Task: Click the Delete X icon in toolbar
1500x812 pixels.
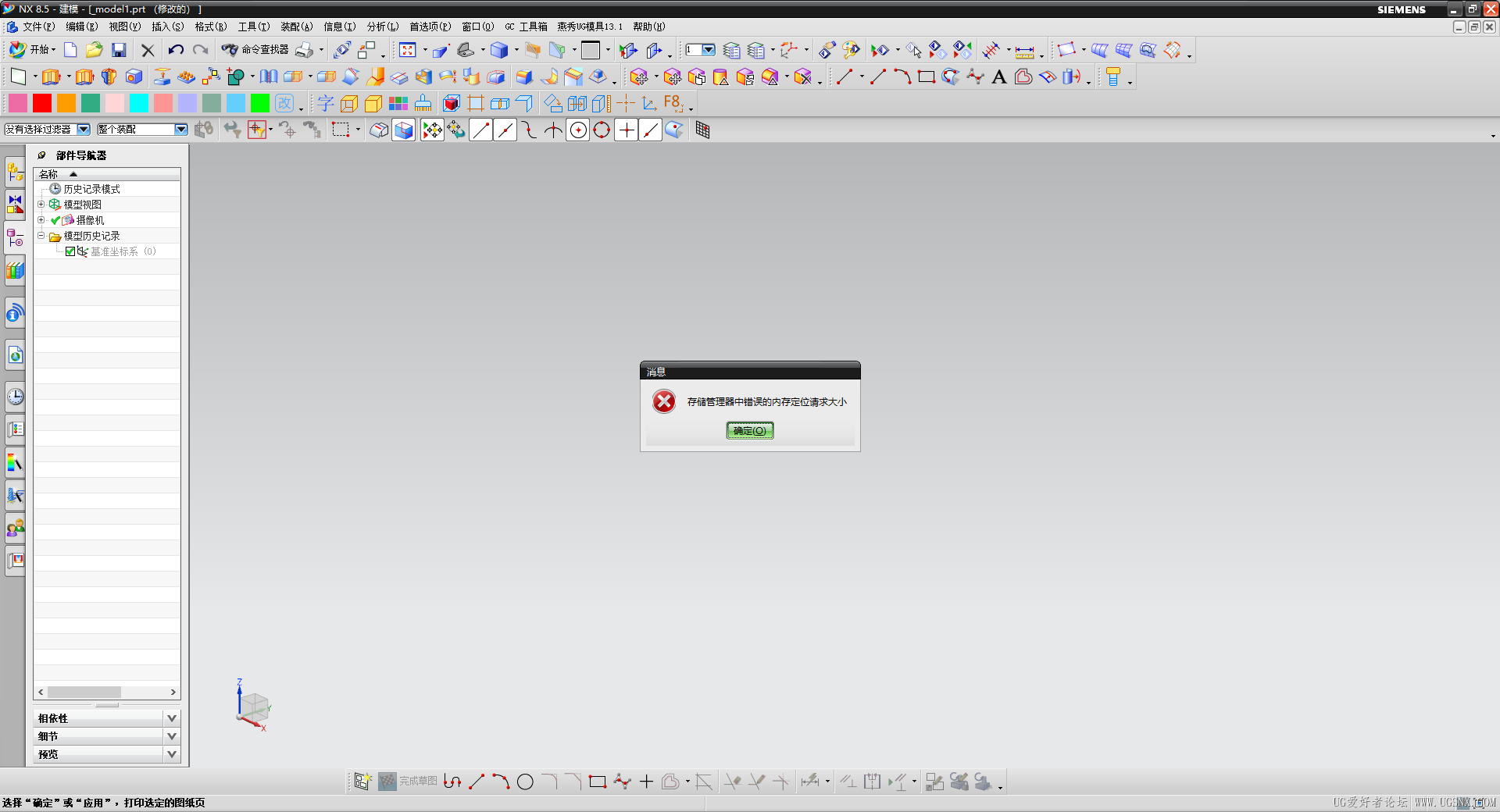Action: pyautogui.click(x=148, y=50)
